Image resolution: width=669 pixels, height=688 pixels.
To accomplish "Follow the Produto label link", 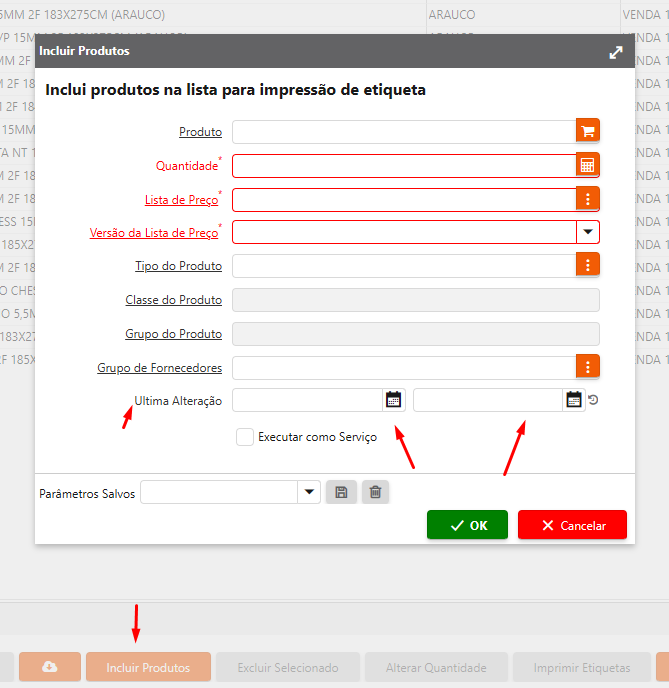I will pos(200,132).
